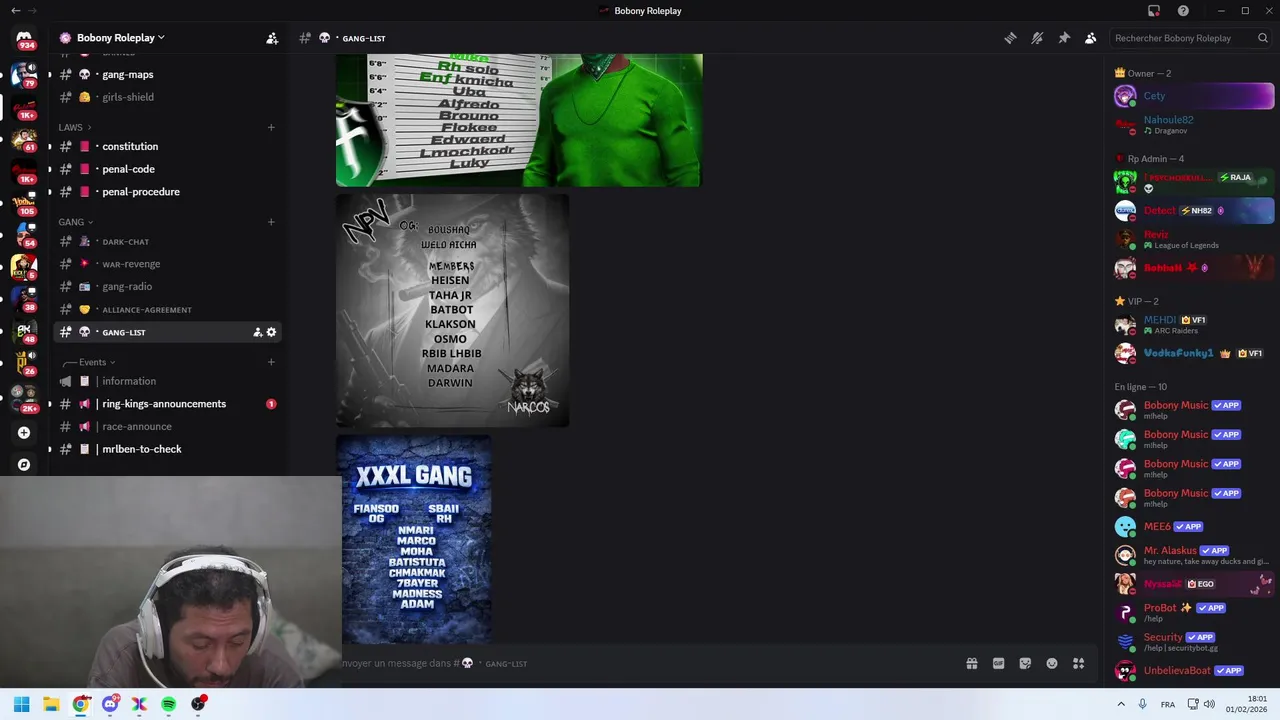Open member Detect's profile
This screenshot has width=1280, height=720.
pos(1194,211)
